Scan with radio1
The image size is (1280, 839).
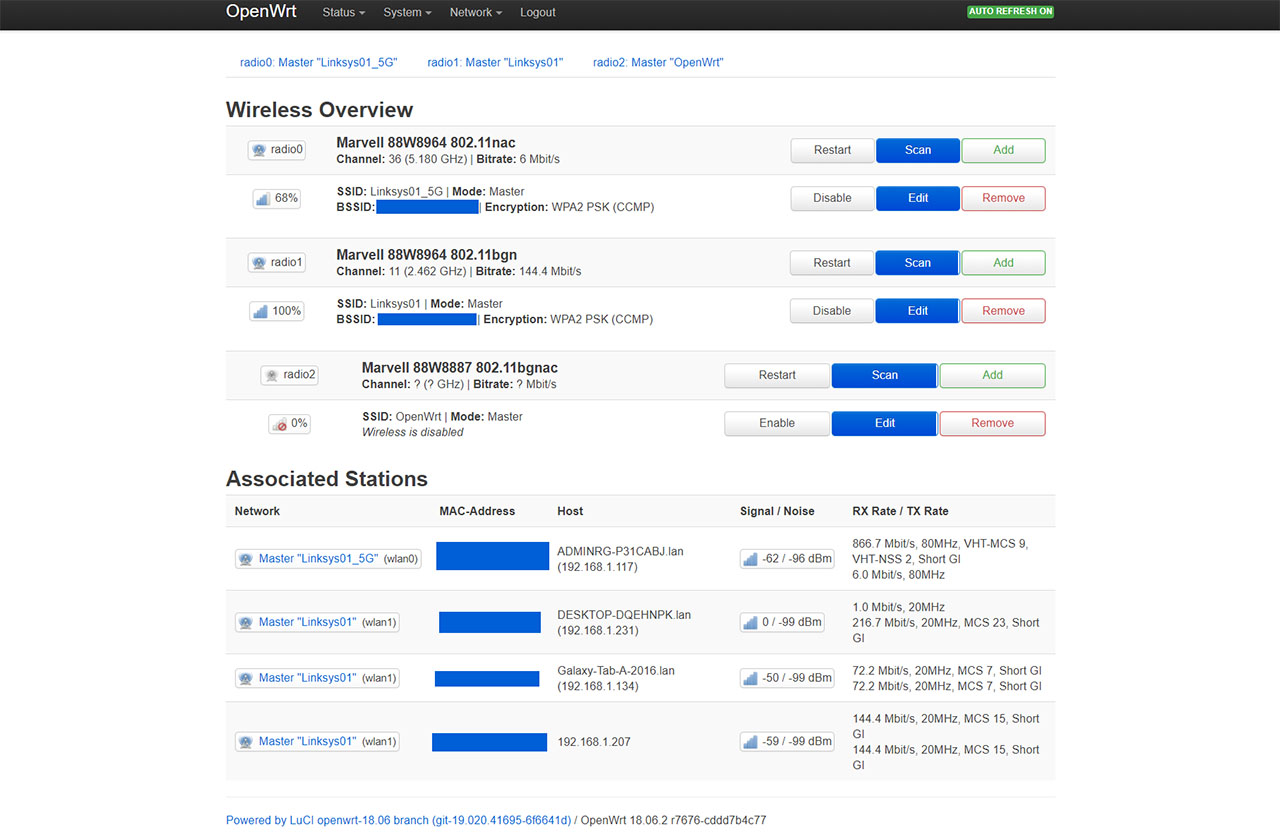918,263
